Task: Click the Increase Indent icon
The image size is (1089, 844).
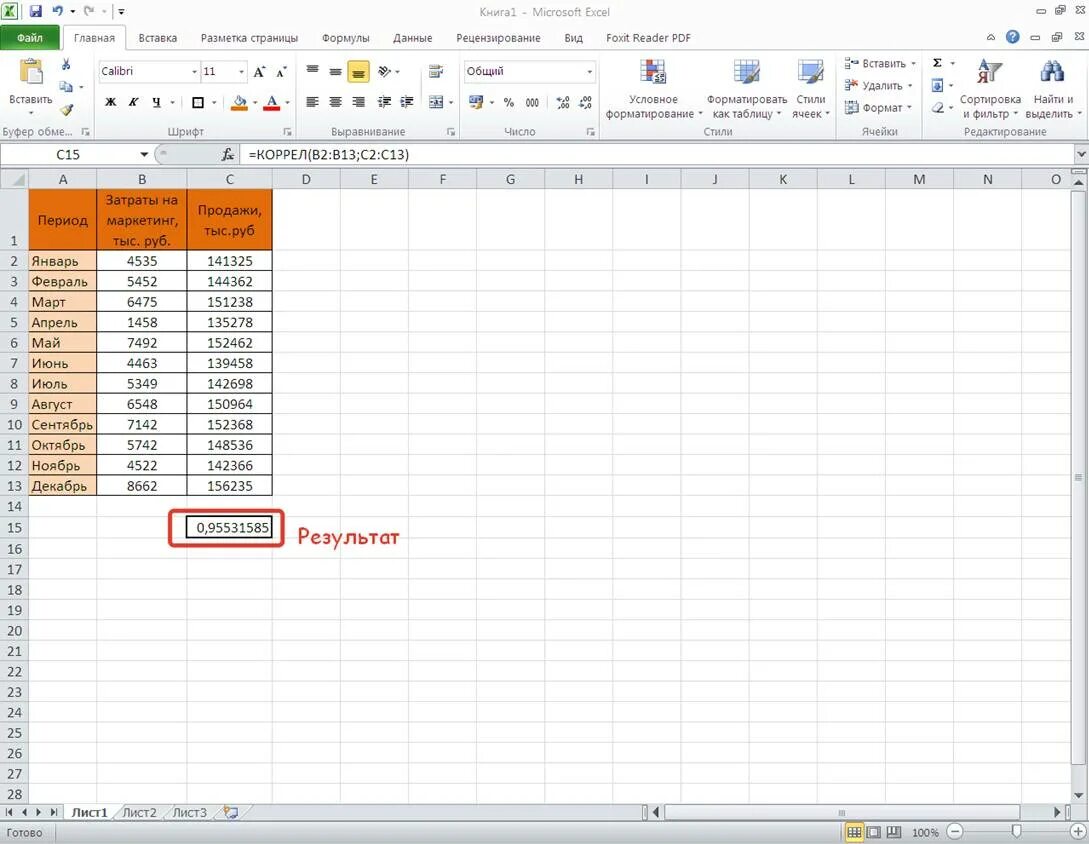Action: [407, 103]
